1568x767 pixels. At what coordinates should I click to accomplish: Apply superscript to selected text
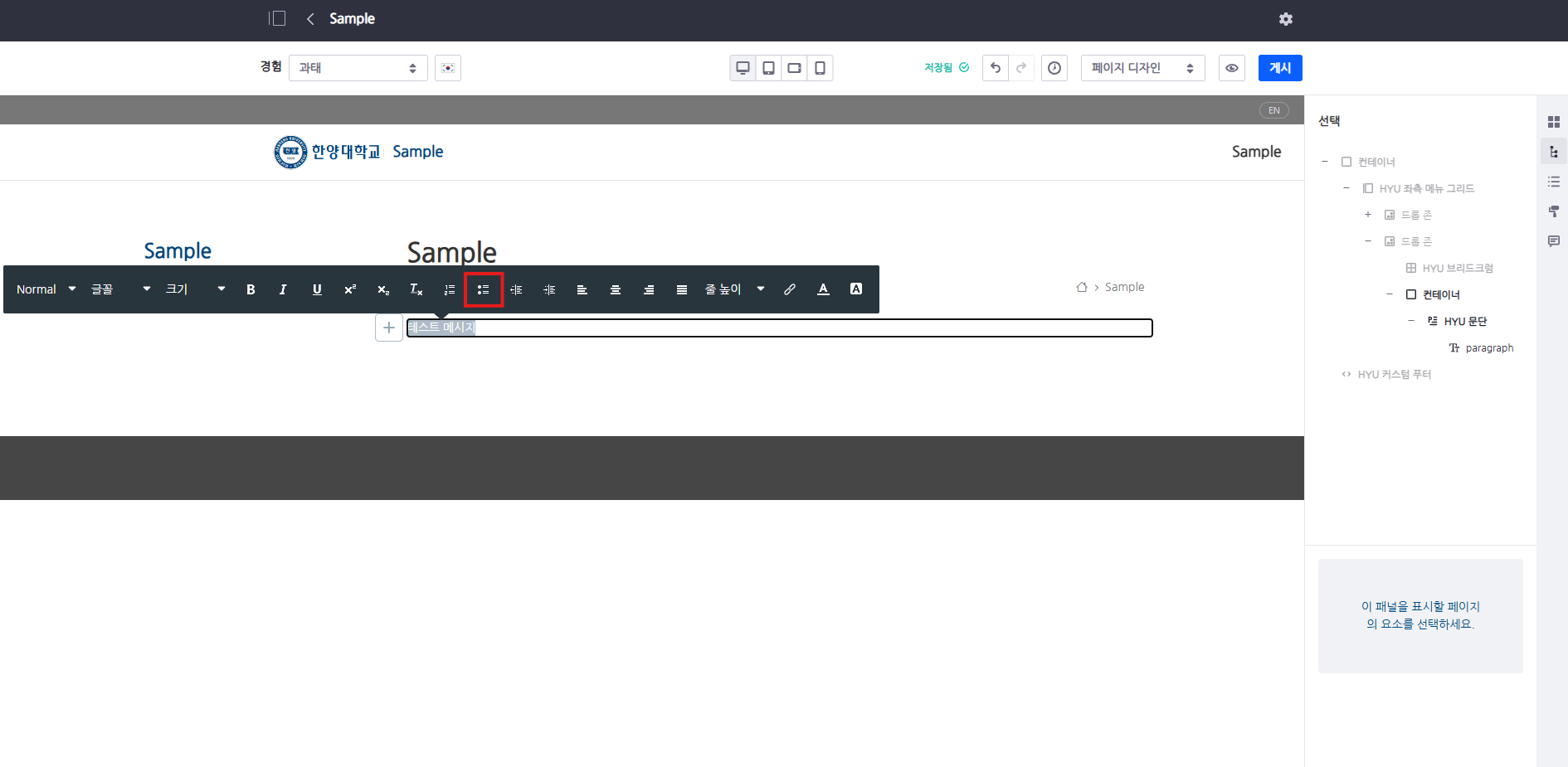[350, 289]
